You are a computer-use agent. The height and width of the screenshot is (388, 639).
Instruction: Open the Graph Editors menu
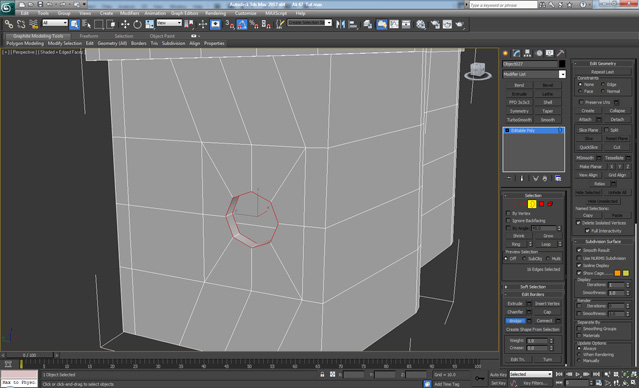184,13
